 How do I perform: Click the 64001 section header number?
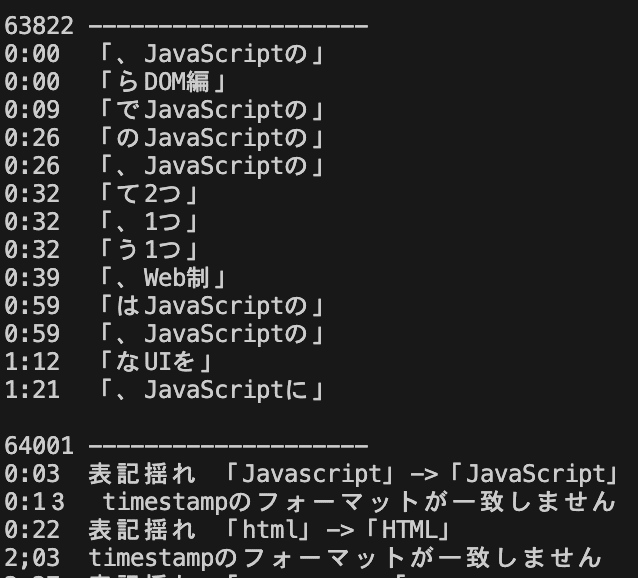(x=39, y=445)
